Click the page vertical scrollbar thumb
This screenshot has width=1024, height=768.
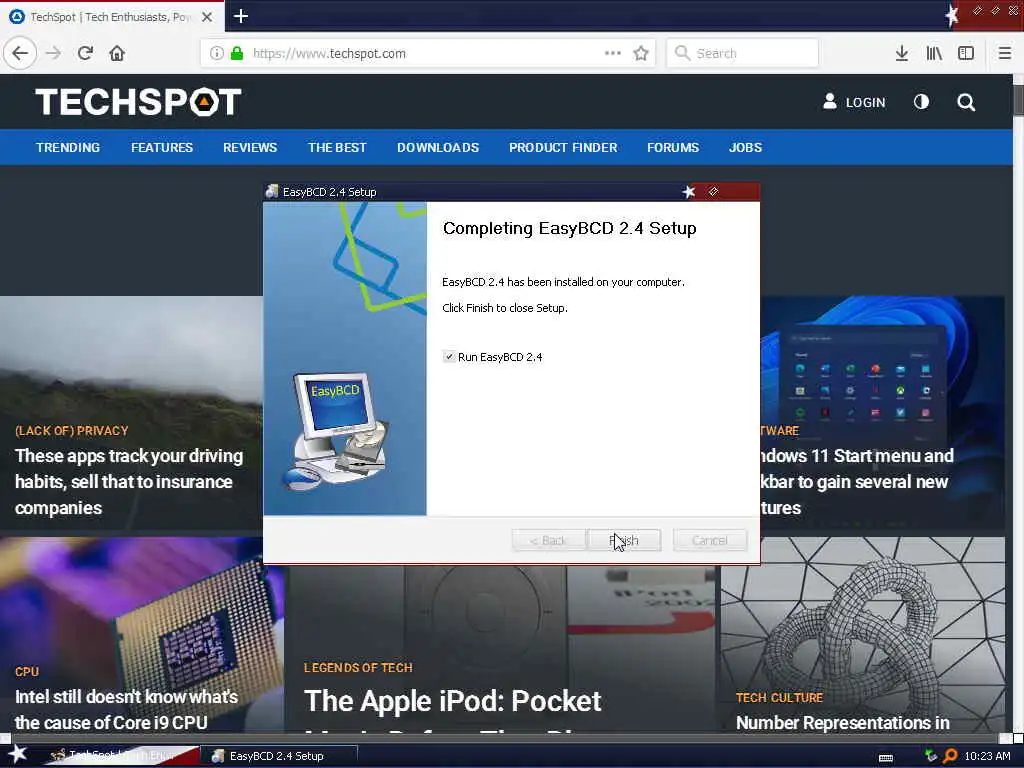coord(1018,100)
